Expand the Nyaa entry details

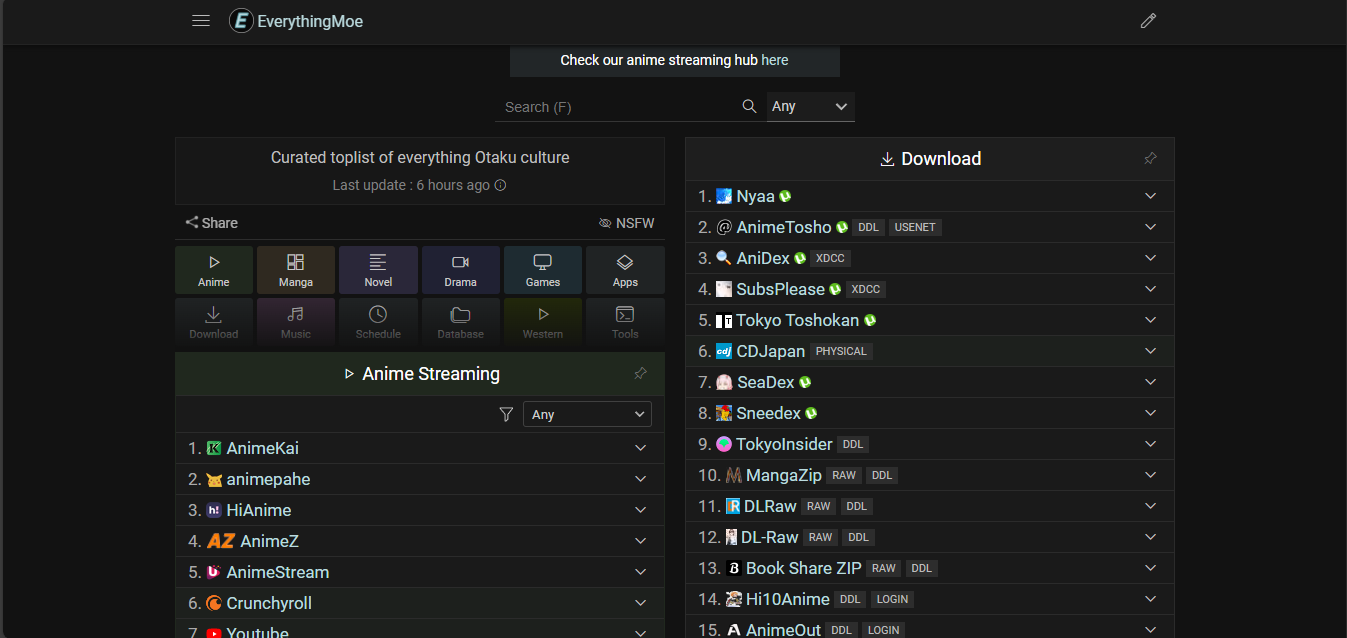point(1151,196)
